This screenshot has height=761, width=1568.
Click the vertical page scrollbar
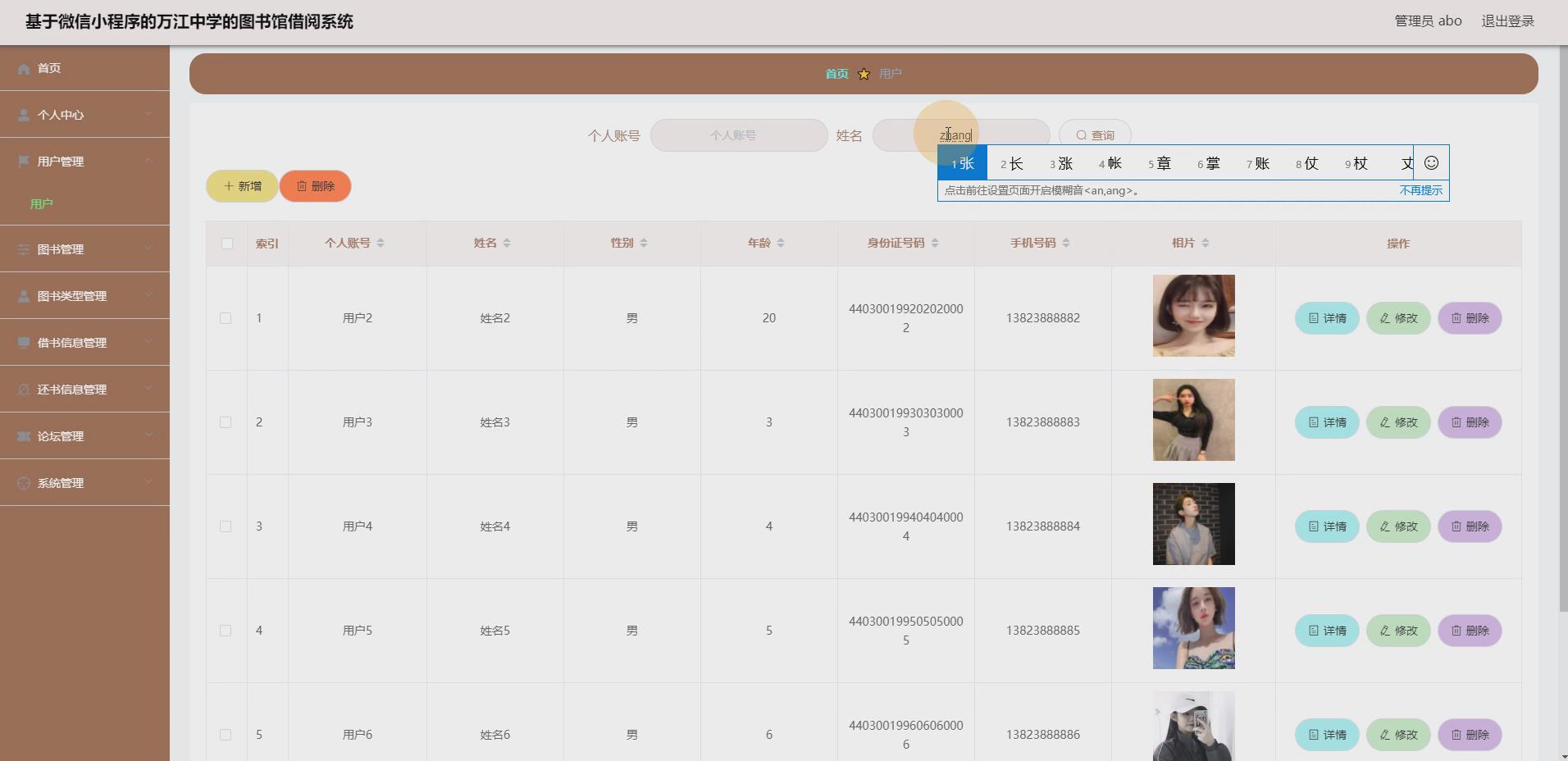pyautogui.click(x=1563, y=328)
